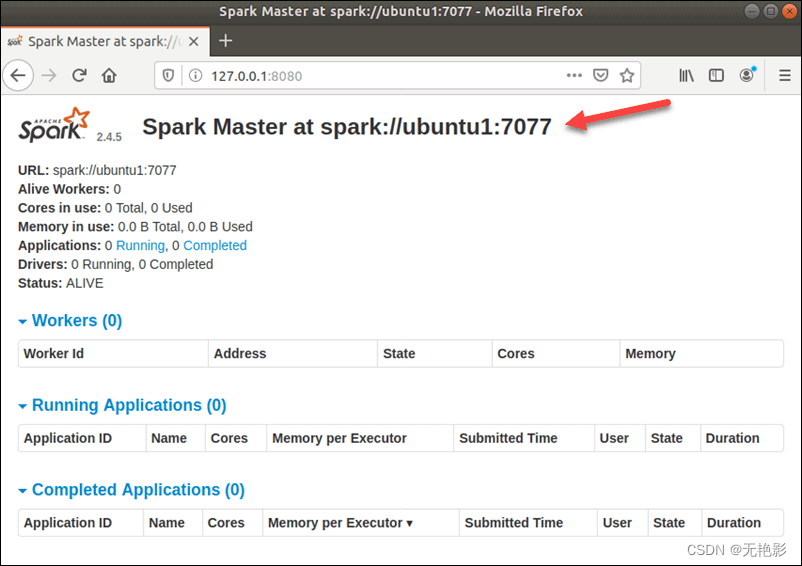The height and width of the screenshot is (566, 802).
Task: Sort Completed Applications by Memory per Executor
Action: pos(340,523)
